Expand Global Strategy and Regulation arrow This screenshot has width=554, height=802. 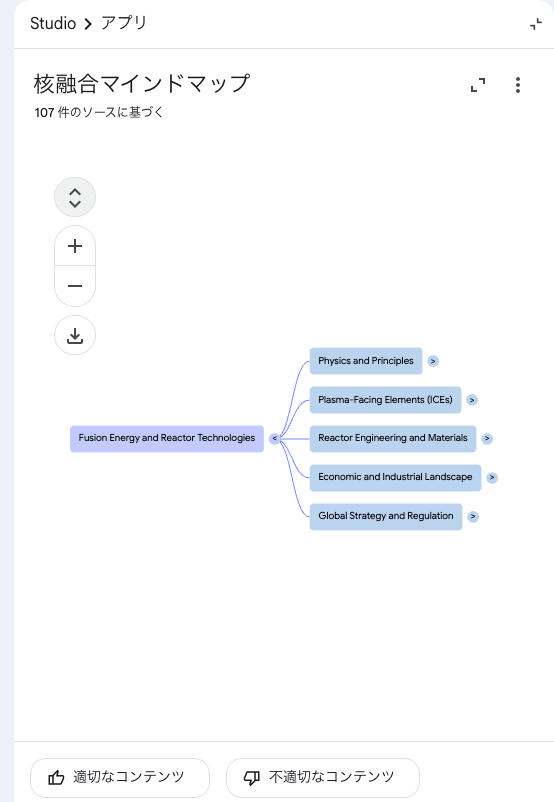[x=473, y=517]
